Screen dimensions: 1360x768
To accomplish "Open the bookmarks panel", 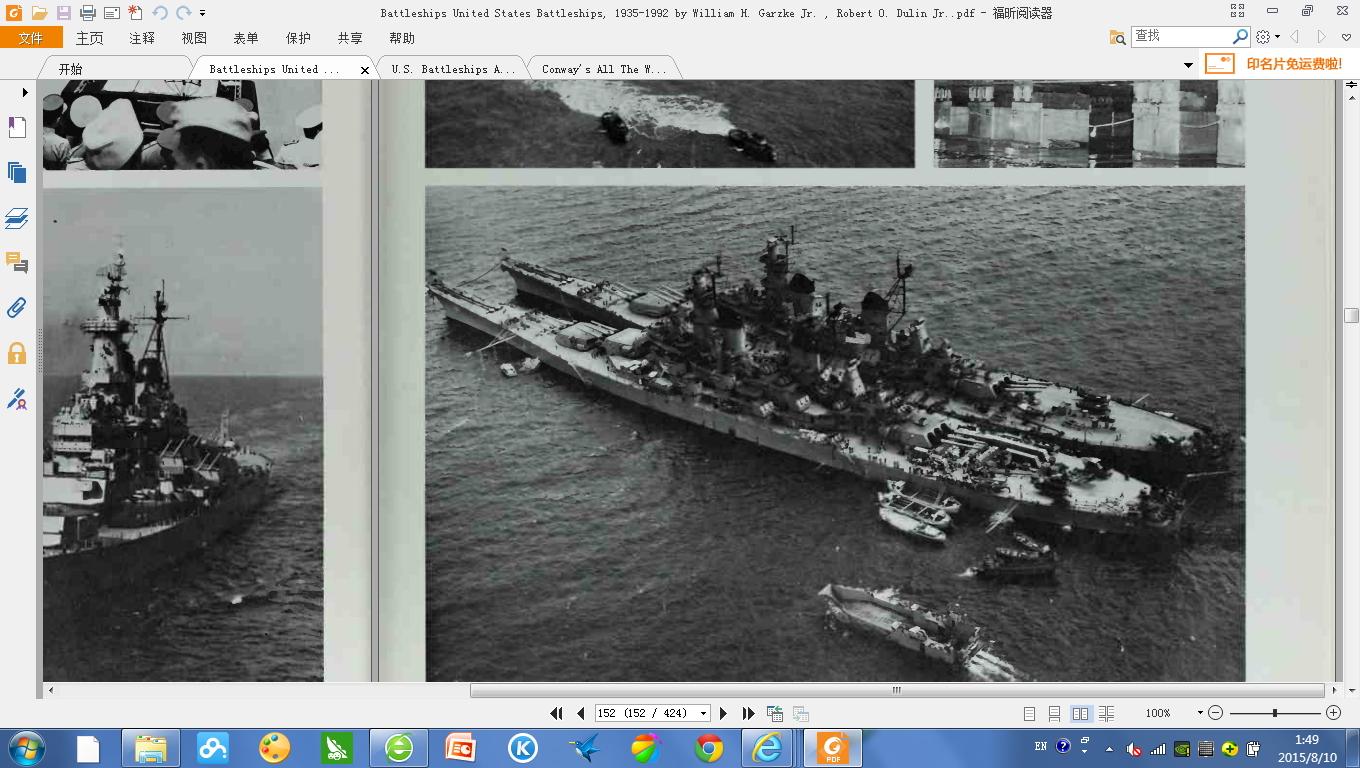I will 17,127.
